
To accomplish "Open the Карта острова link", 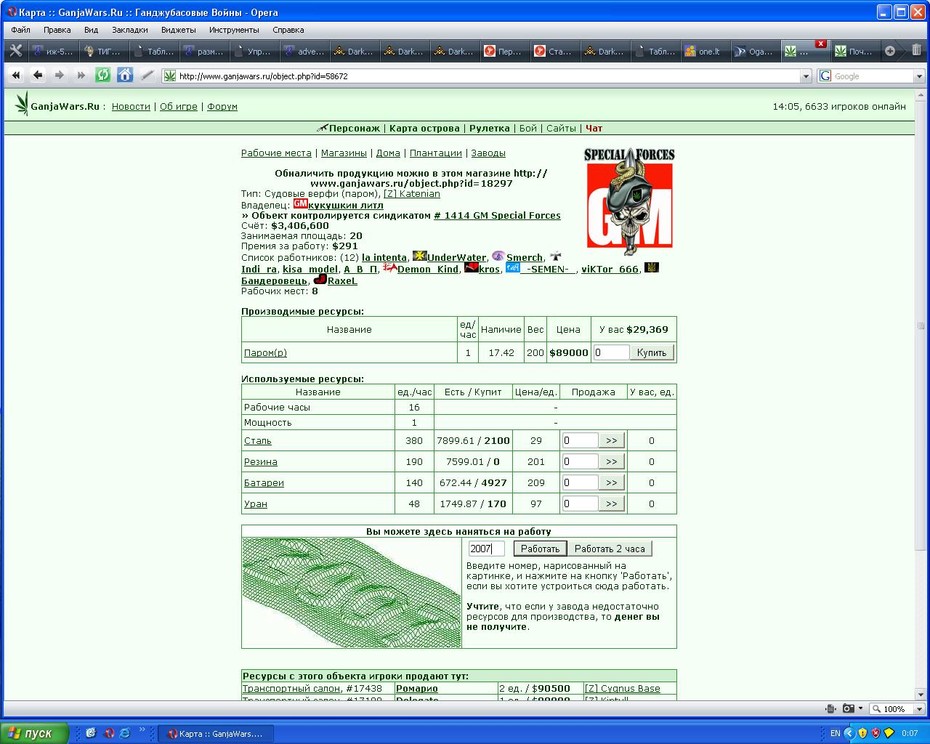I will click(424, 128).
